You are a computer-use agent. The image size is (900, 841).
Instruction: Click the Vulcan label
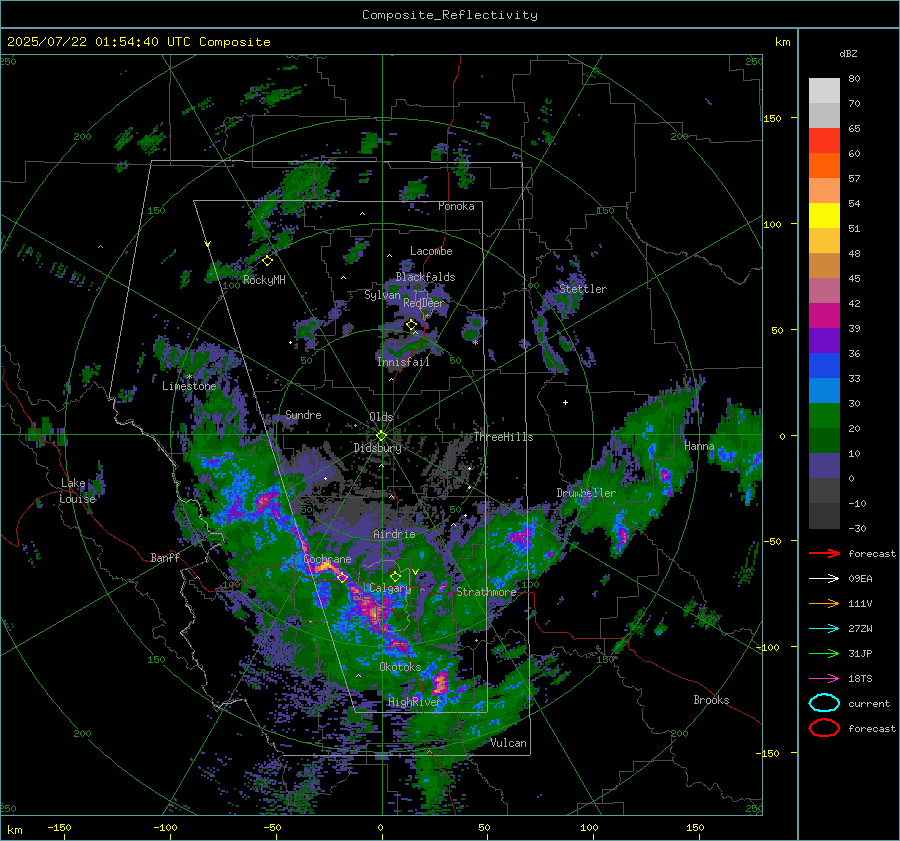pos(508,743)
